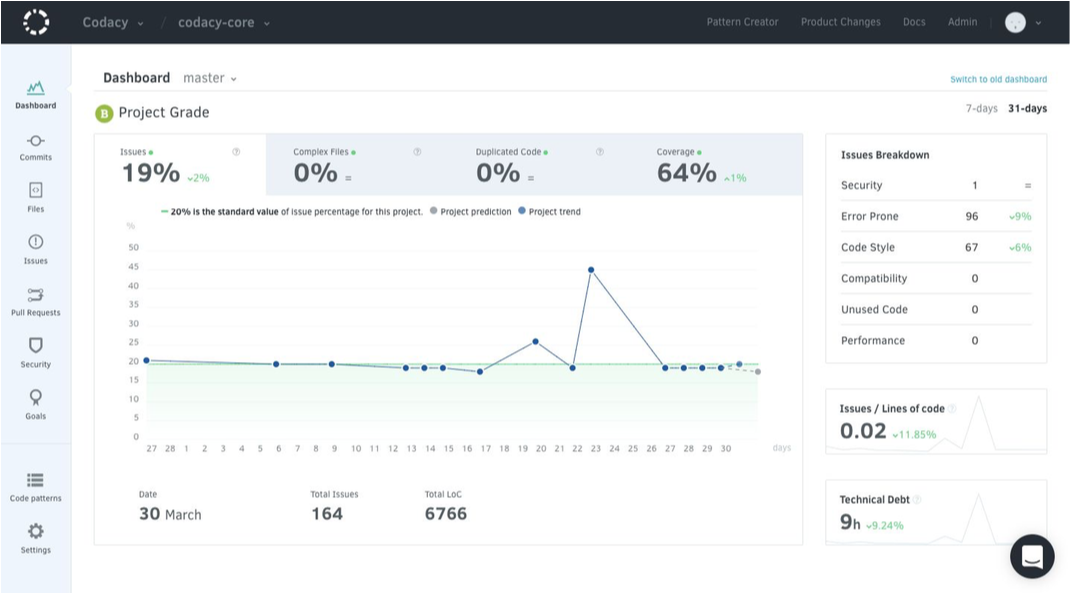This screenshot has width=1070, height=595.
Task: Open the master branch selector
Action: [x=210, y=78]
